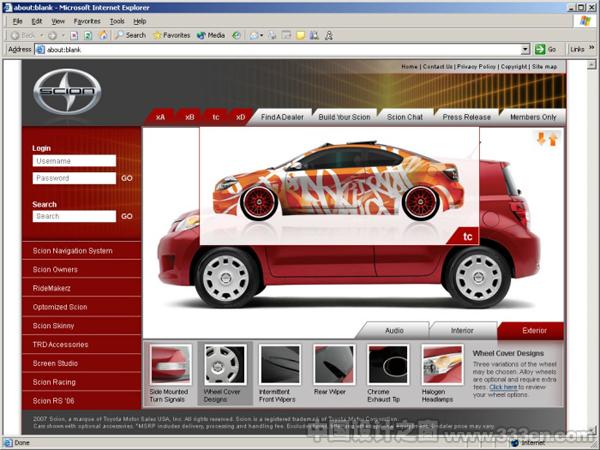This screenshot has width=600, height=450.
Task: Click the Scion logo emblem
Action: (67, 91)
